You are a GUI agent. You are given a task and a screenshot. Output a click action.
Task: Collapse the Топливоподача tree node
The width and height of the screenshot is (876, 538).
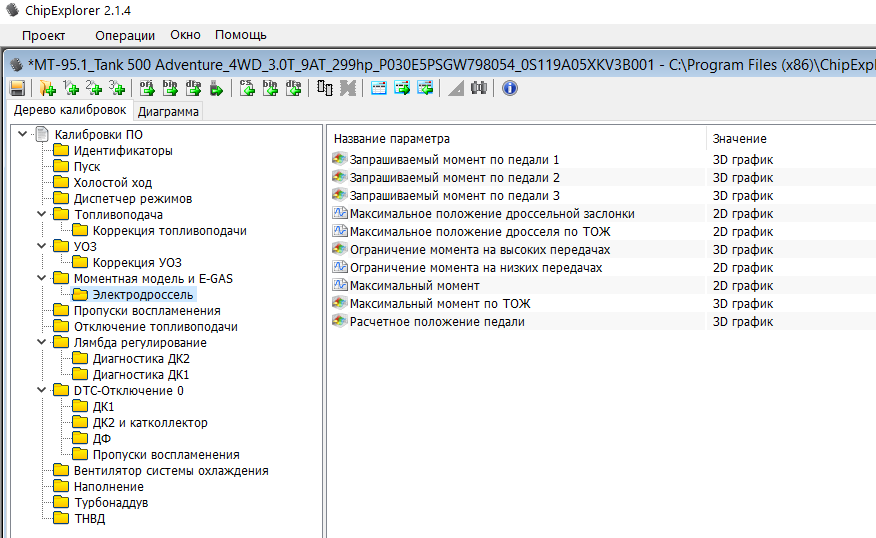(41, 215)
